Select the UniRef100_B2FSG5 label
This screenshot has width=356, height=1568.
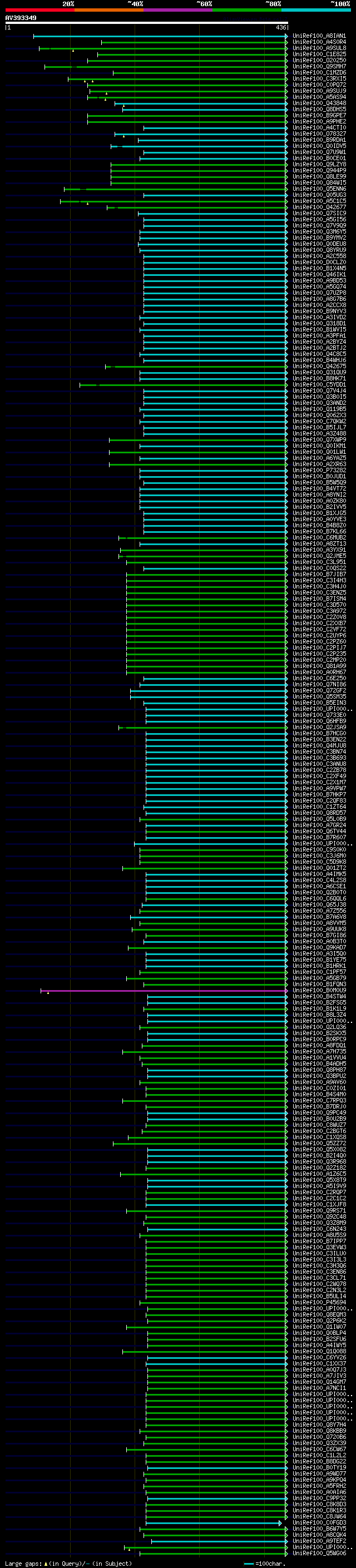(319, 1002)
